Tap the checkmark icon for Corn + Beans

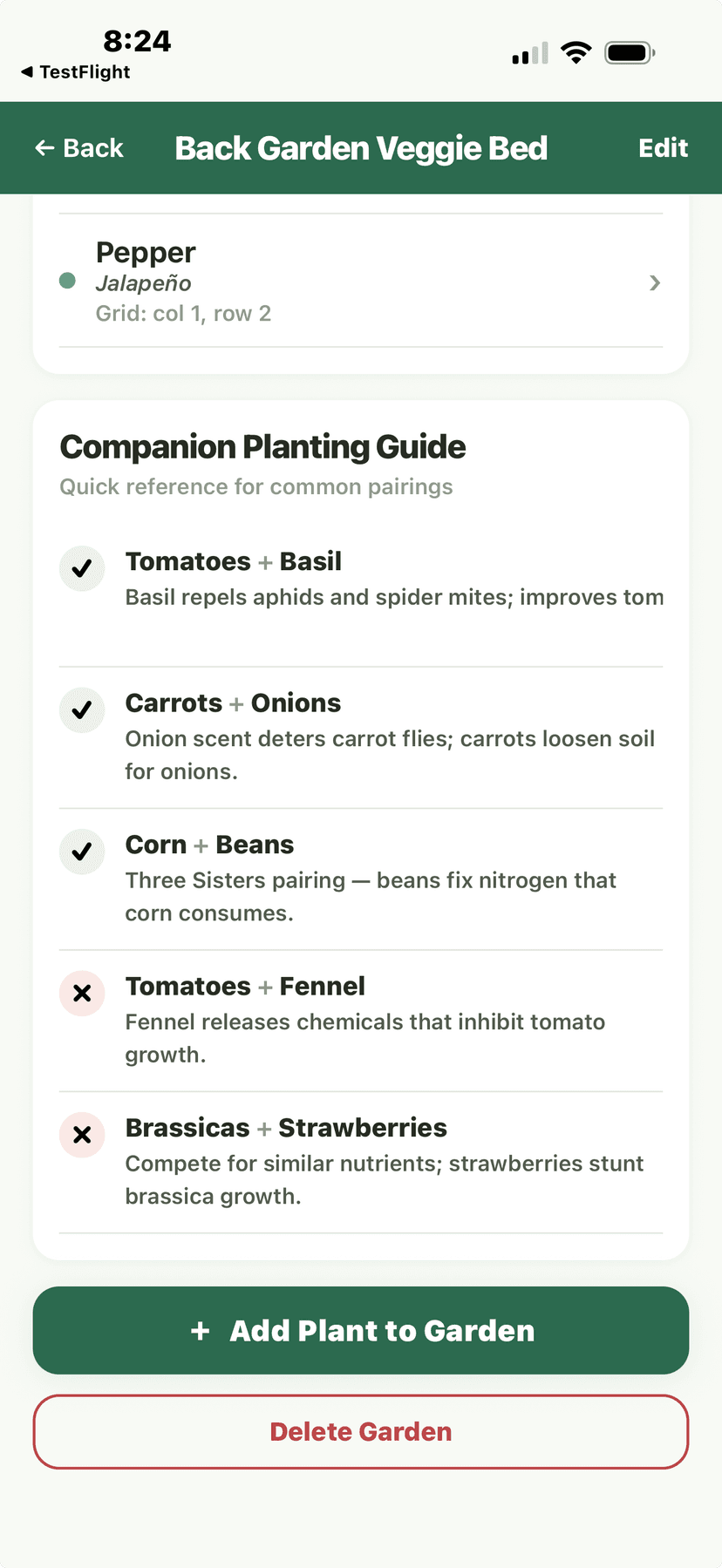81,852
